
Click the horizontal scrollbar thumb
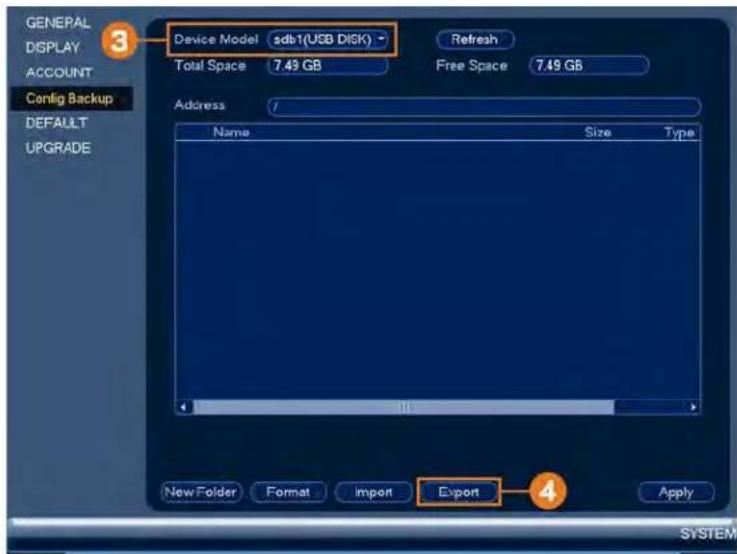[x=404, y=407]
